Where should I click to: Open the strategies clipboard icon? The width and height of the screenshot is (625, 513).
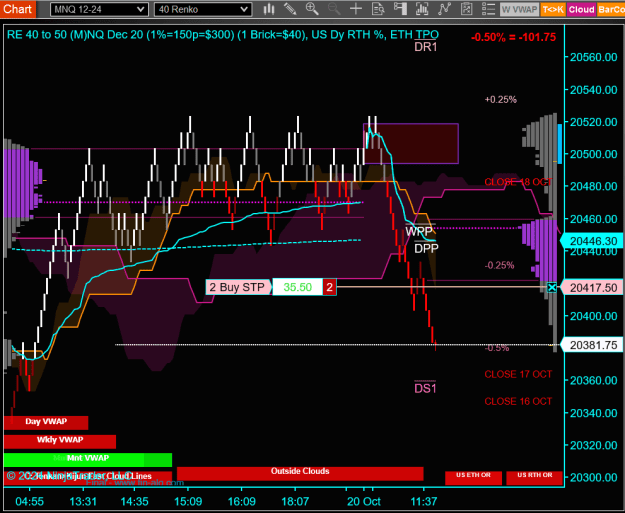[466, 9]
